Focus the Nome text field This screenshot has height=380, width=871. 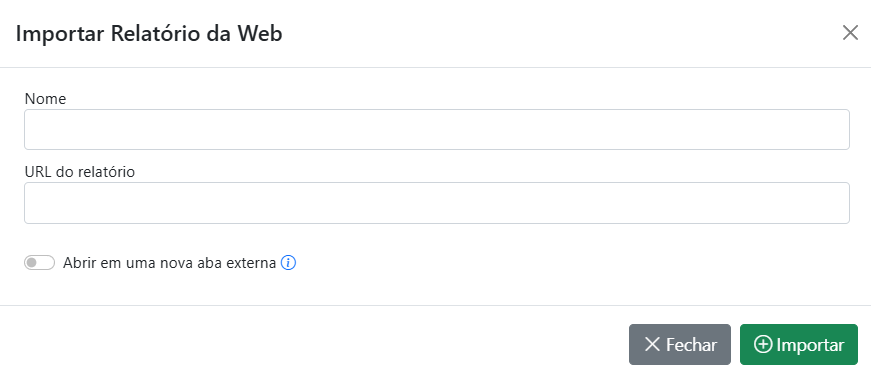[437, 129]
